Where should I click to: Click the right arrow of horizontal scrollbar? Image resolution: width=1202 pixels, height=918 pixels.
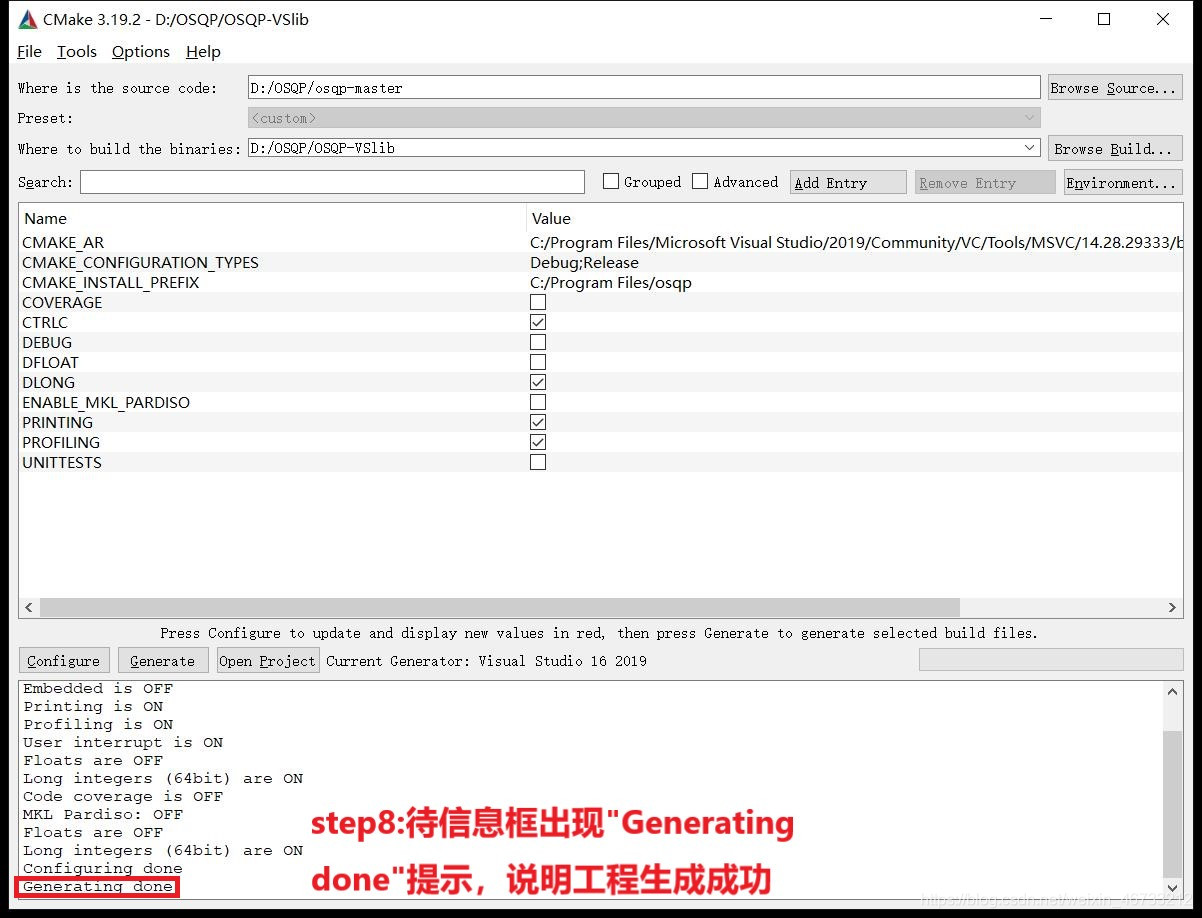click(x=1173, y=607)
